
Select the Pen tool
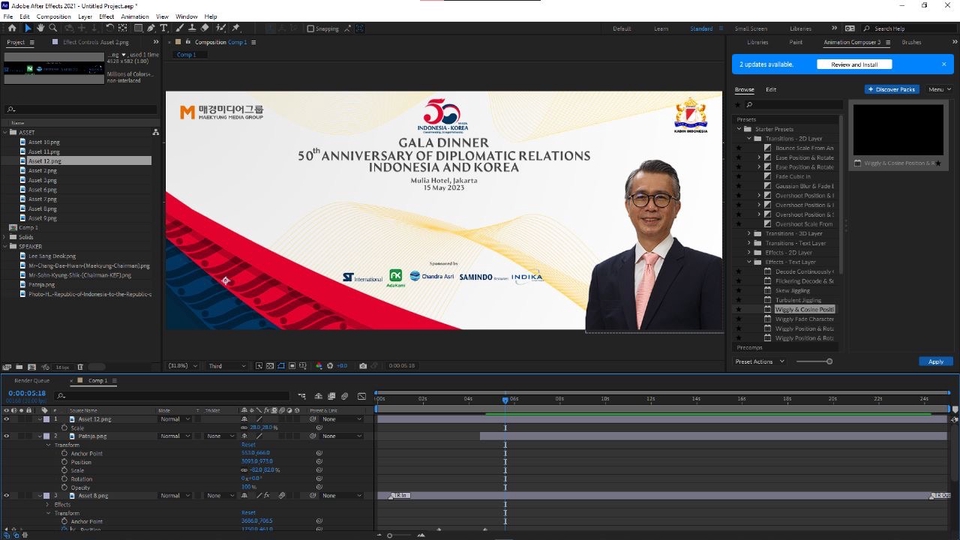(150, 28)
